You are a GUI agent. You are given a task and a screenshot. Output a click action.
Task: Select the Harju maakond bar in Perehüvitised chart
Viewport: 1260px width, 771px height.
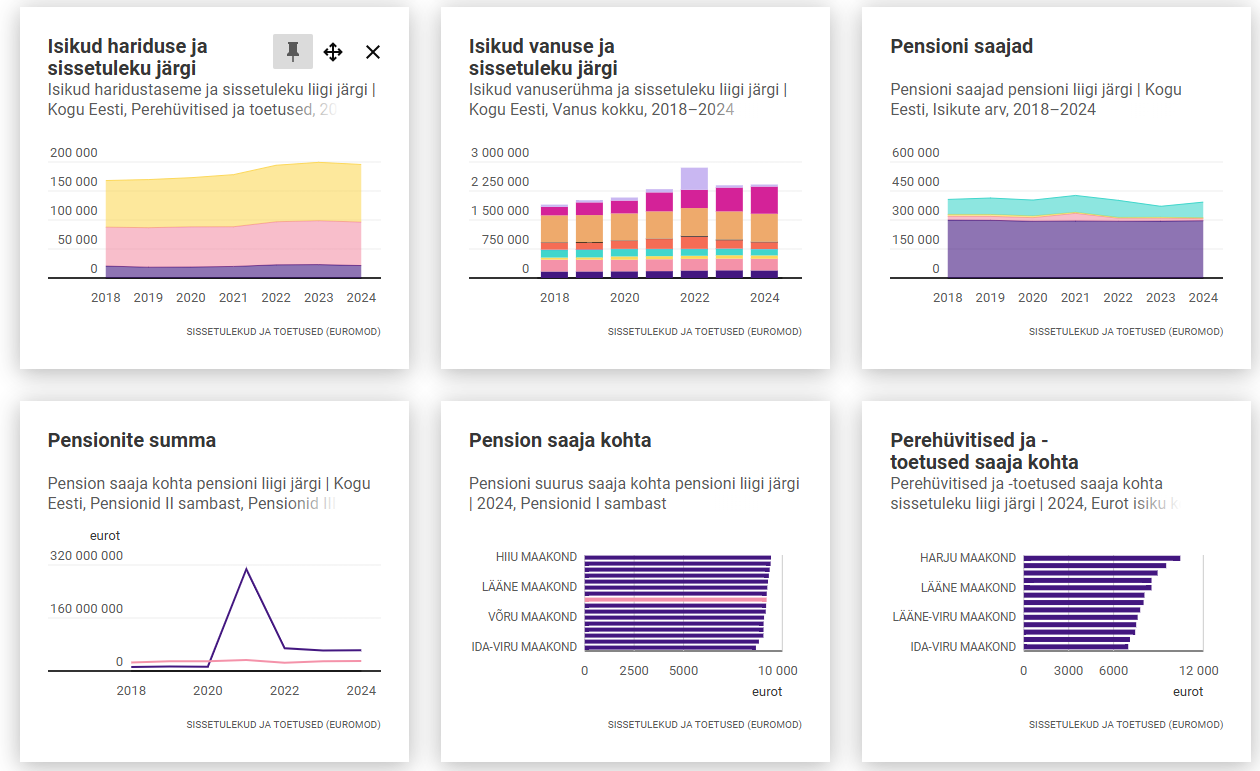click(1100, 558)
